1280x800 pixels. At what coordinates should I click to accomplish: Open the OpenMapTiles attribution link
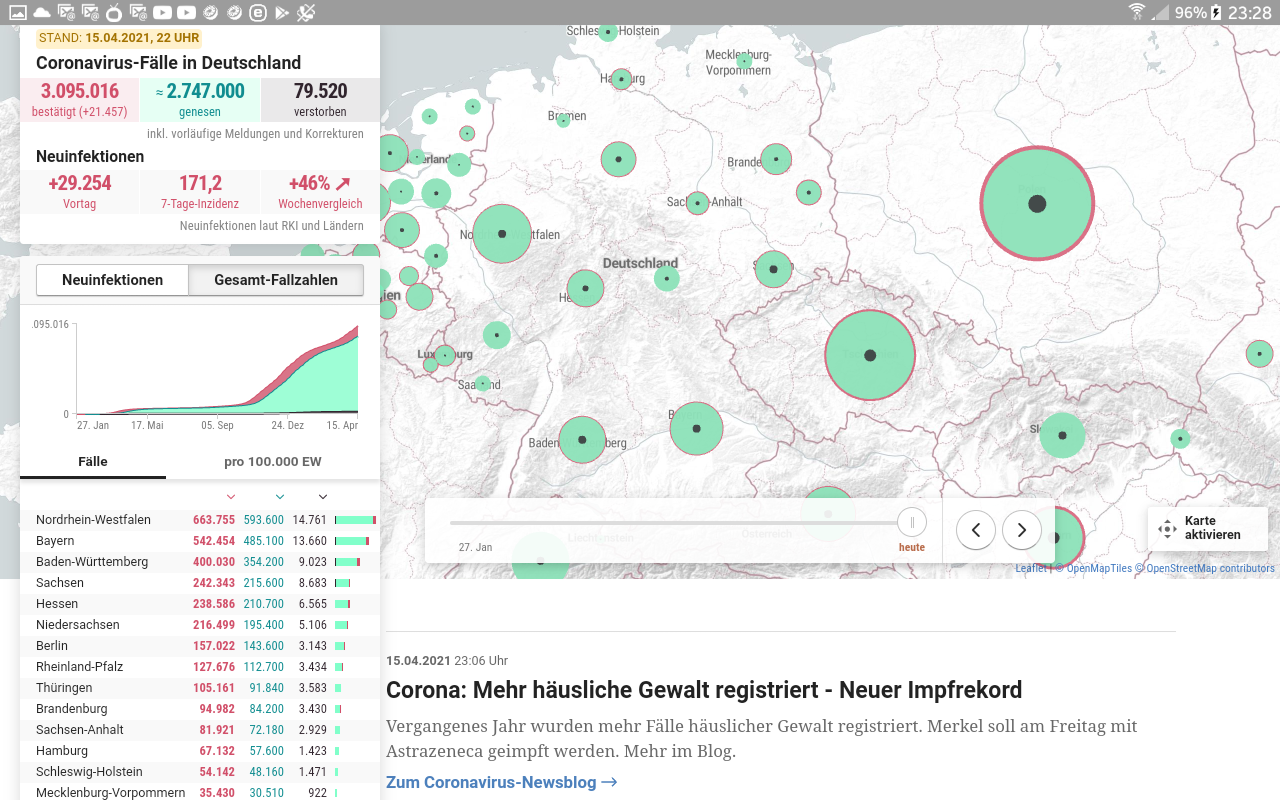click(1099, 568)
